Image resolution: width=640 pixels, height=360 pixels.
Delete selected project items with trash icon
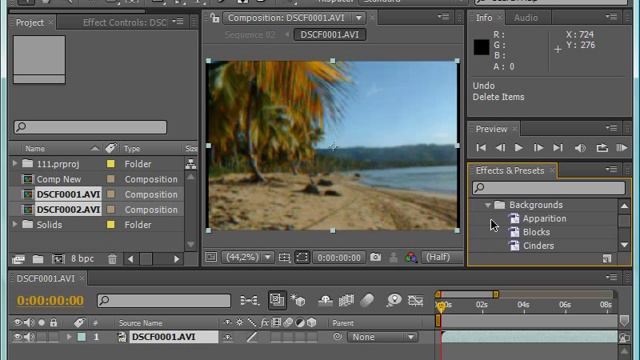coord(112,259)
